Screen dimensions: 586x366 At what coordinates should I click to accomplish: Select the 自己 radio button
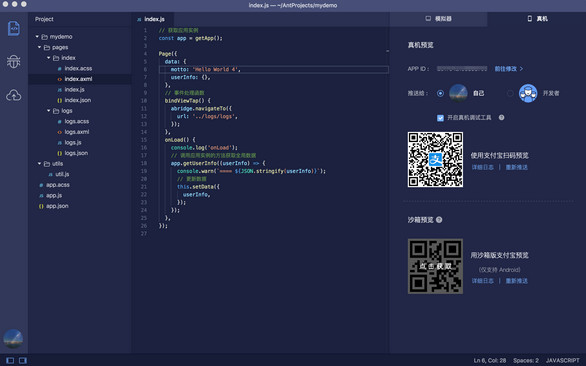pyautogui.click(x=440, y=93)
